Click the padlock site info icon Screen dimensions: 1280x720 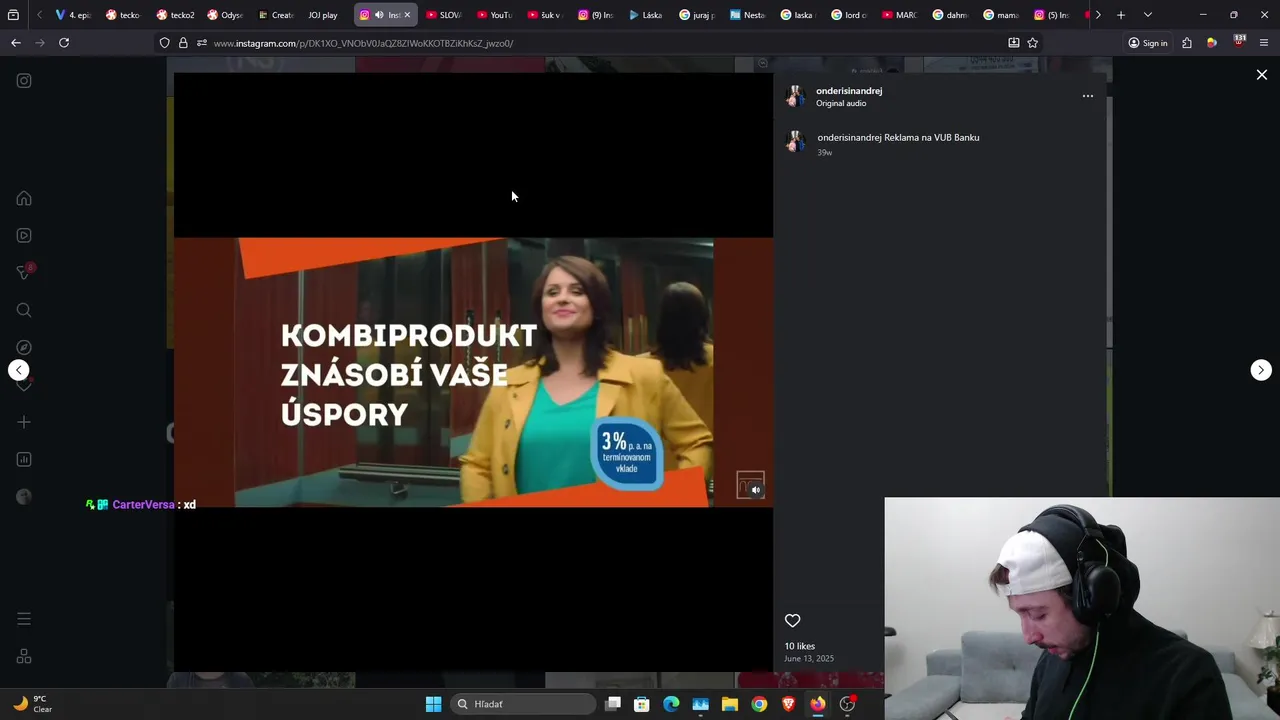pos(183,43)
